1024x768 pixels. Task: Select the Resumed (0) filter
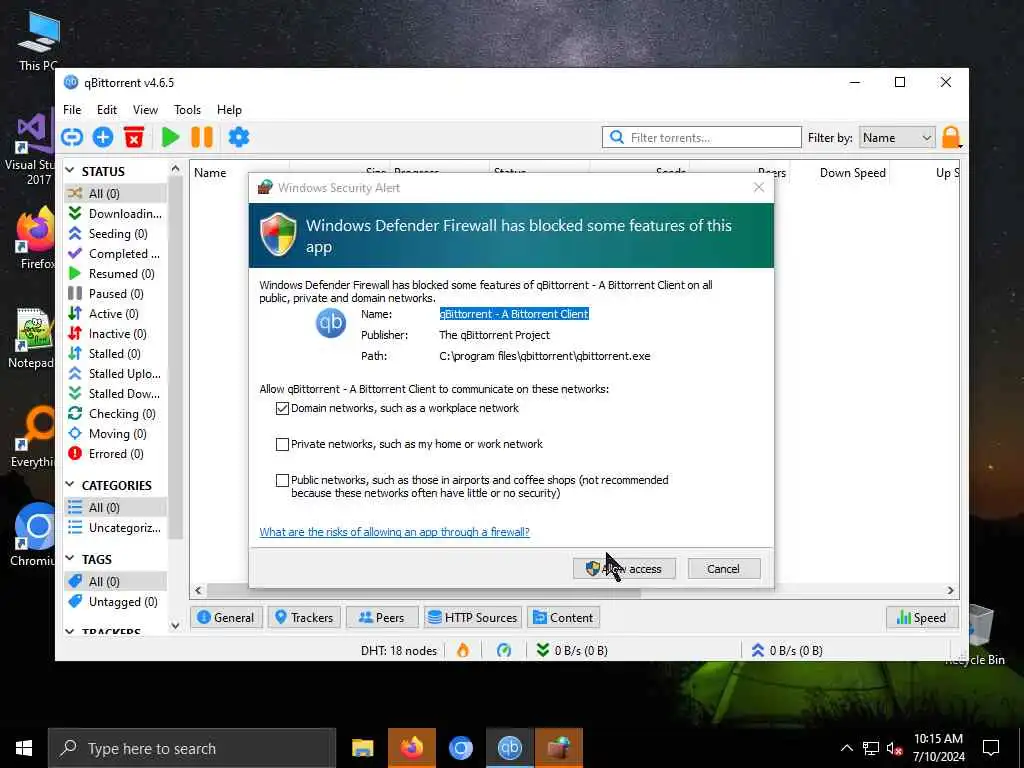tap(115, 274)
